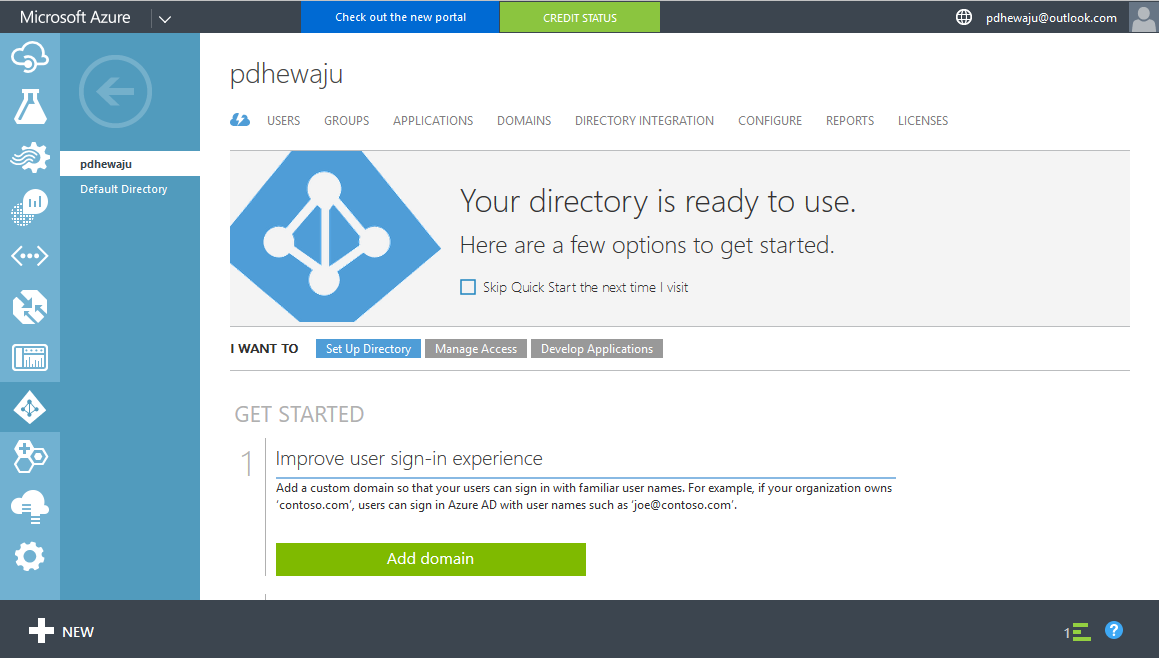Screen dimensions: 1159x658
Task: Open the Settings gear in the sidebar
Action: click(30, 557)
